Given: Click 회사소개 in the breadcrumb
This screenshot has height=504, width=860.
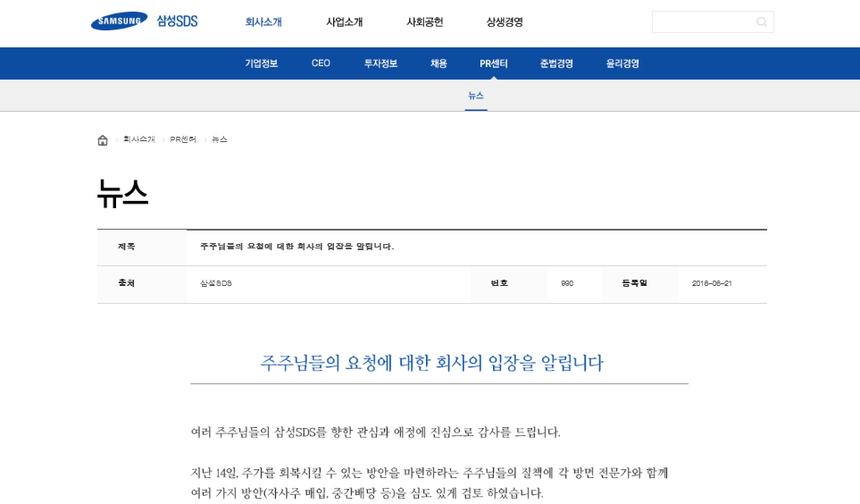Looking at the screenshot, I should 139,140.
